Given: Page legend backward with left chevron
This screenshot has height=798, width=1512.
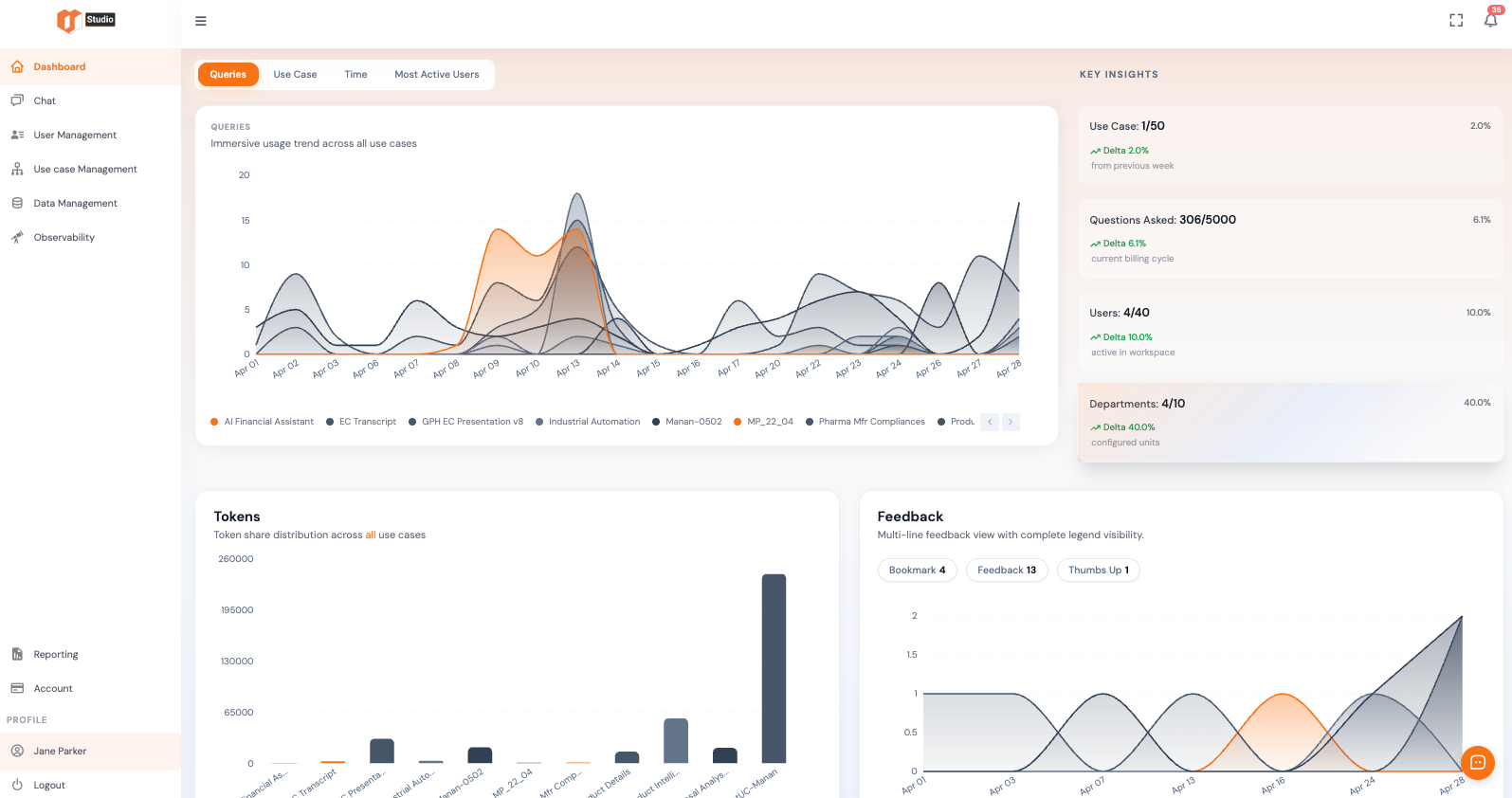Looking at the screenshot, I should [x=990, y=422].
